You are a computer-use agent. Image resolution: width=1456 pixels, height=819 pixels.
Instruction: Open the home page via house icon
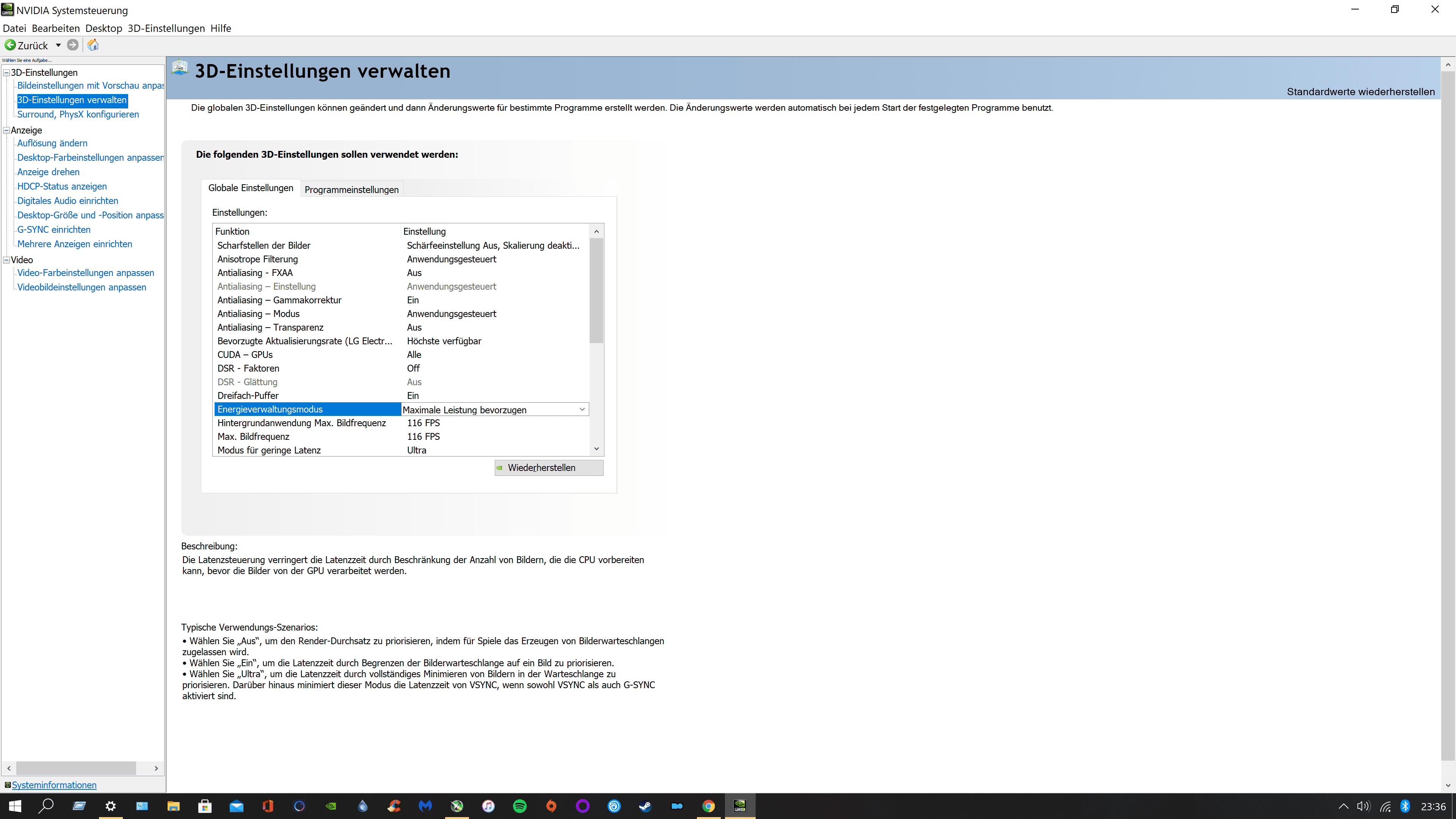coord(93,45)
